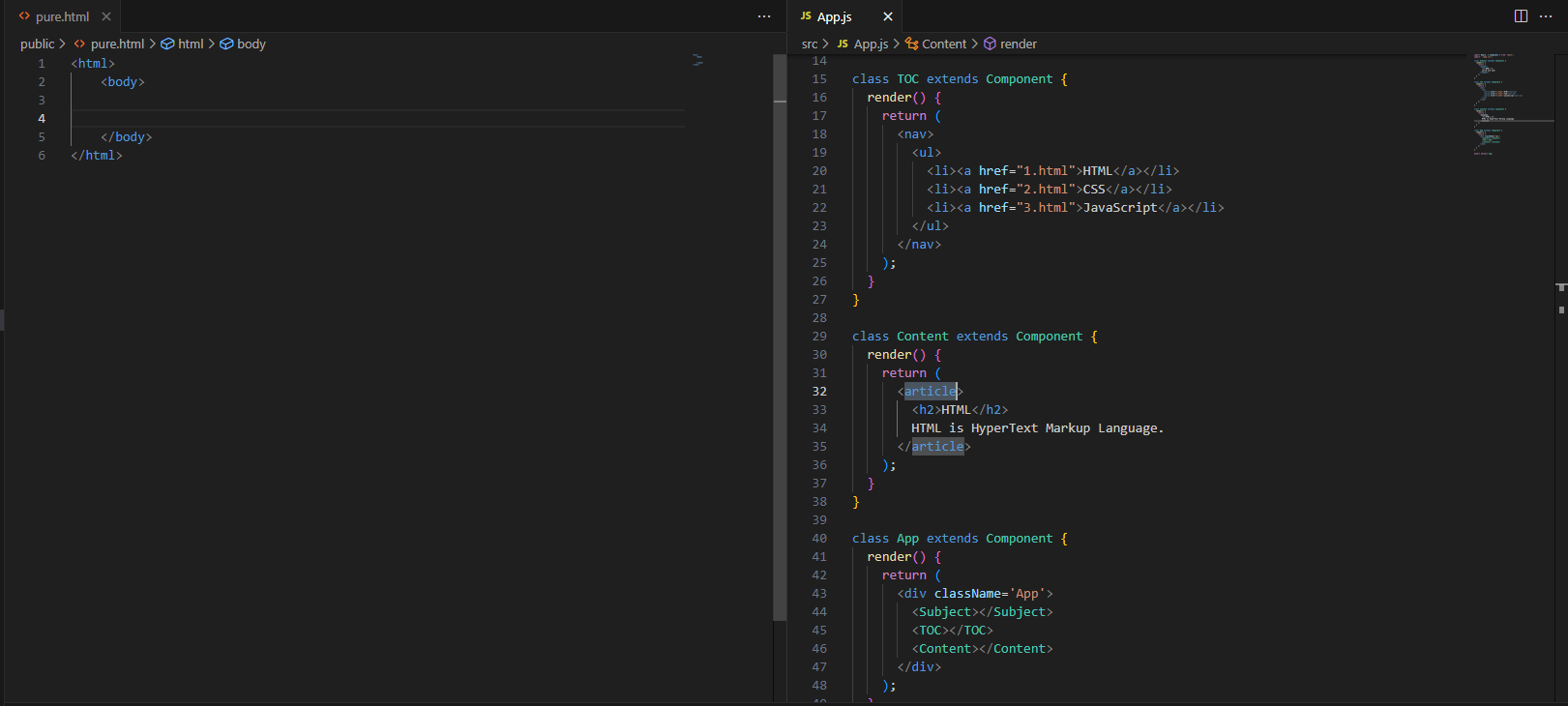Expand the public folder breadcrumb

(x=38, y=44)
